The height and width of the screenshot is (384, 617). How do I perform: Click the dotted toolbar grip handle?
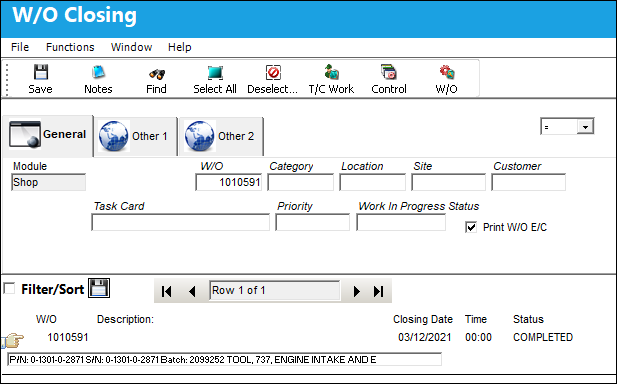7,79
